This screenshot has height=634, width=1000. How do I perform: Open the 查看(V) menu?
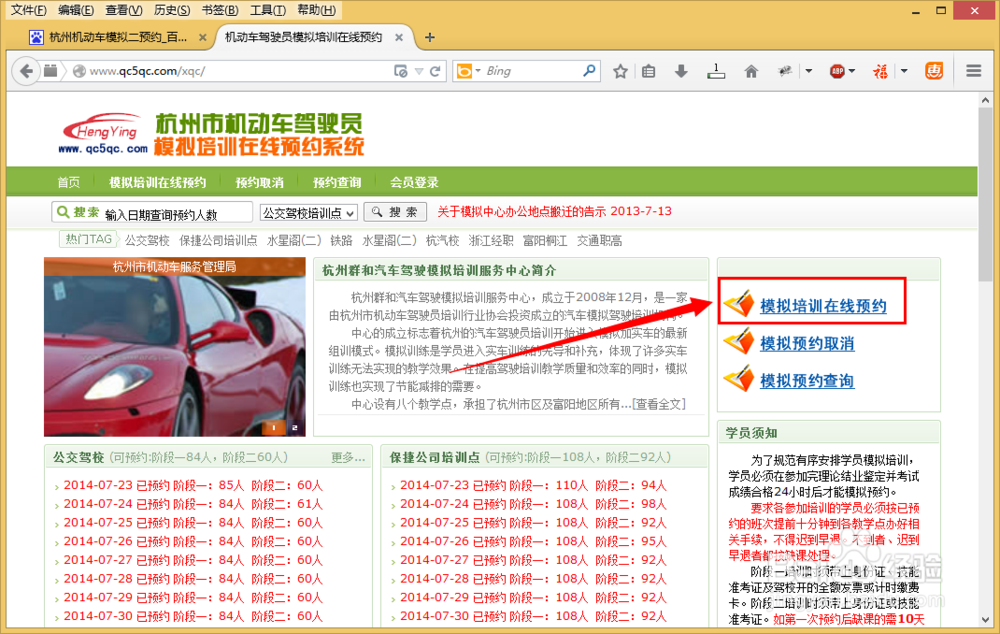pyautogui.click(x=124, y=10)
